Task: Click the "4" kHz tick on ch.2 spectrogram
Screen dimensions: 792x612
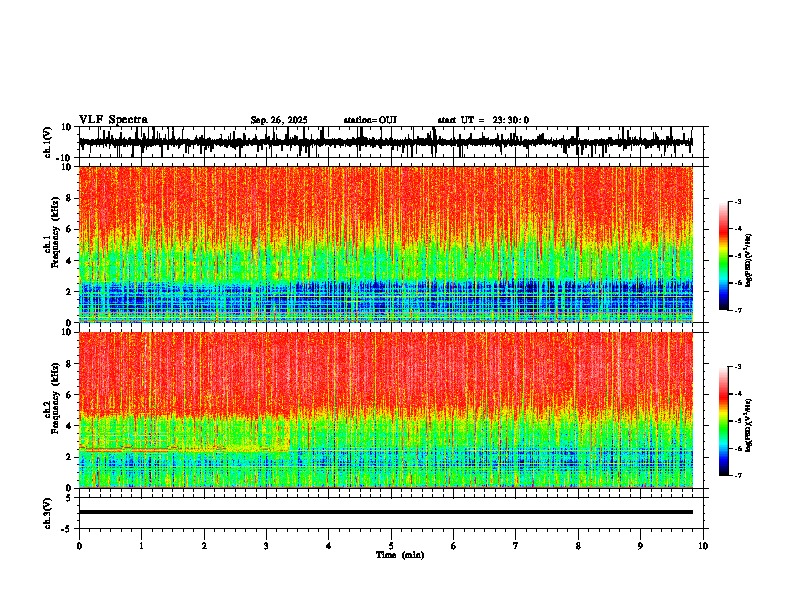Action: pyautogui.click(x=70, y=426)
